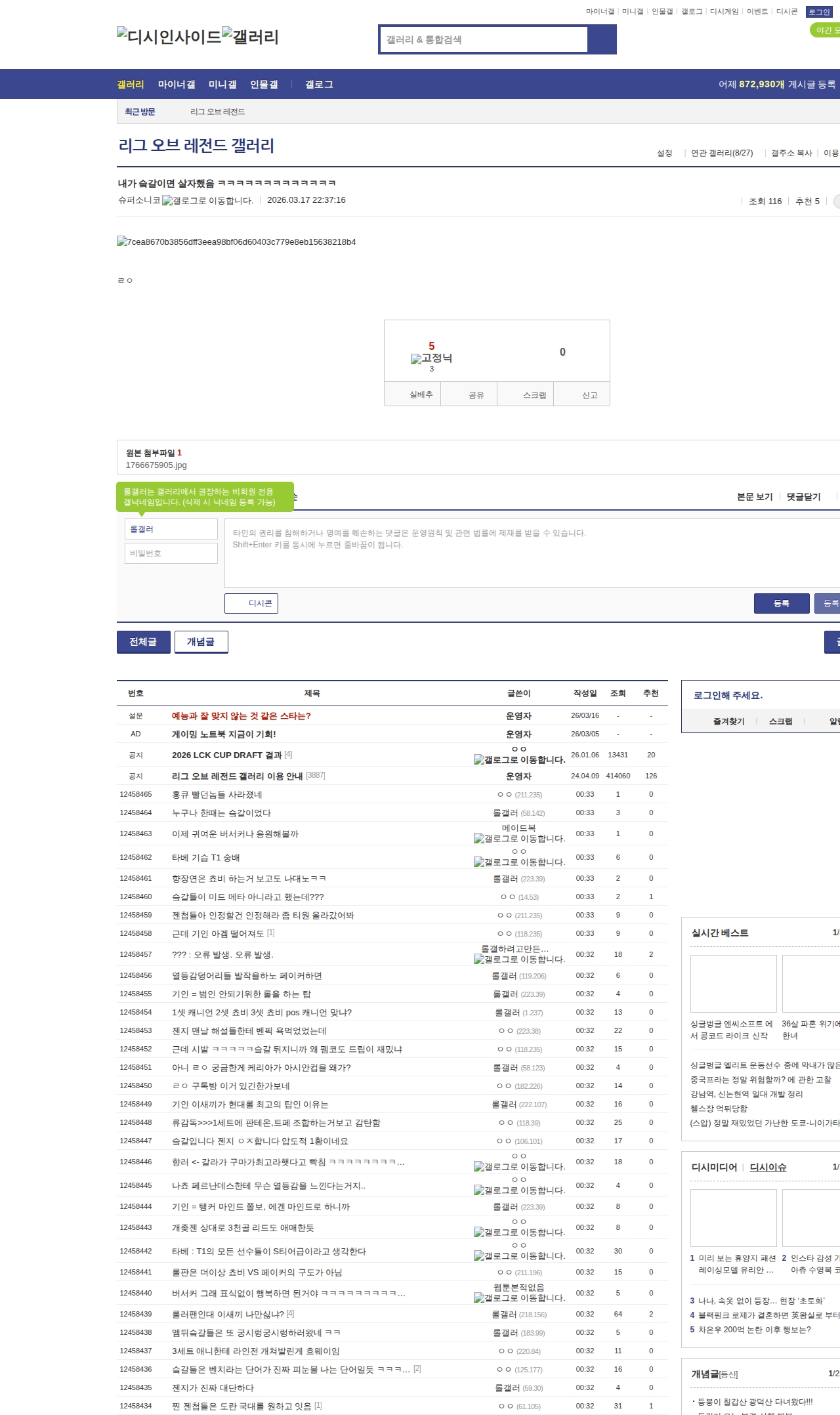Screen dimensions: 840x1415
Task: Expand the 연관 갤러리(8/27) list
Action: pos(721,153)
